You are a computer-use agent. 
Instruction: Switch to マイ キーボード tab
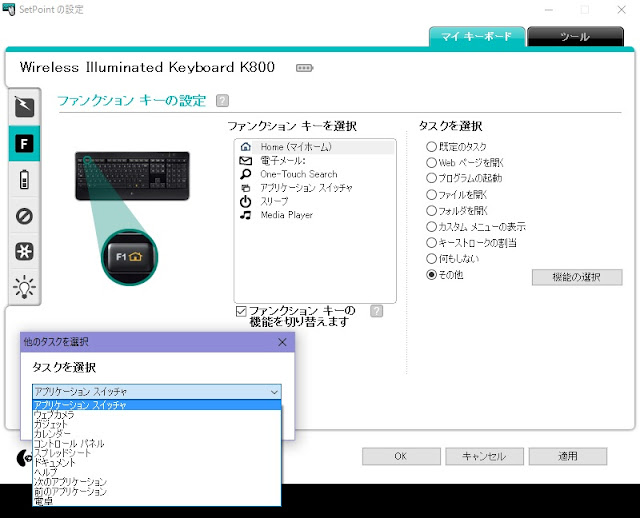[476, 37]
